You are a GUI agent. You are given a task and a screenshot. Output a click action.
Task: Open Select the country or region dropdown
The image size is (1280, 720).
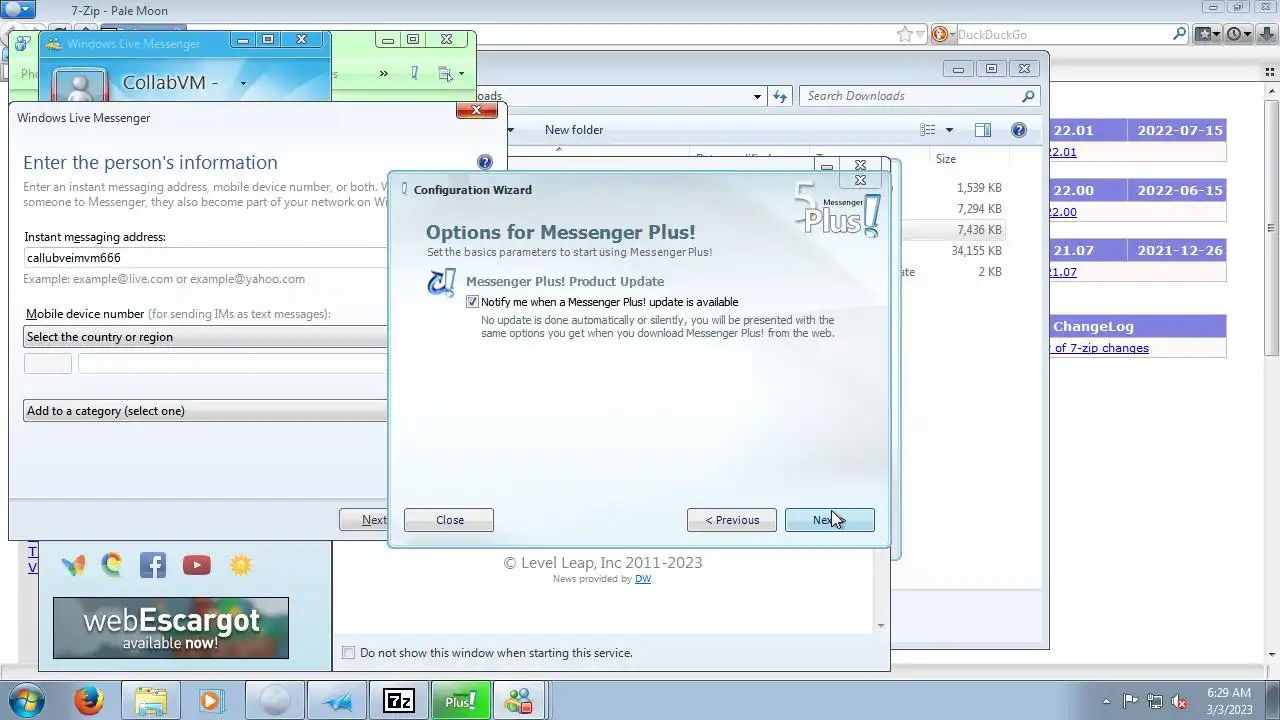(206, 337)
